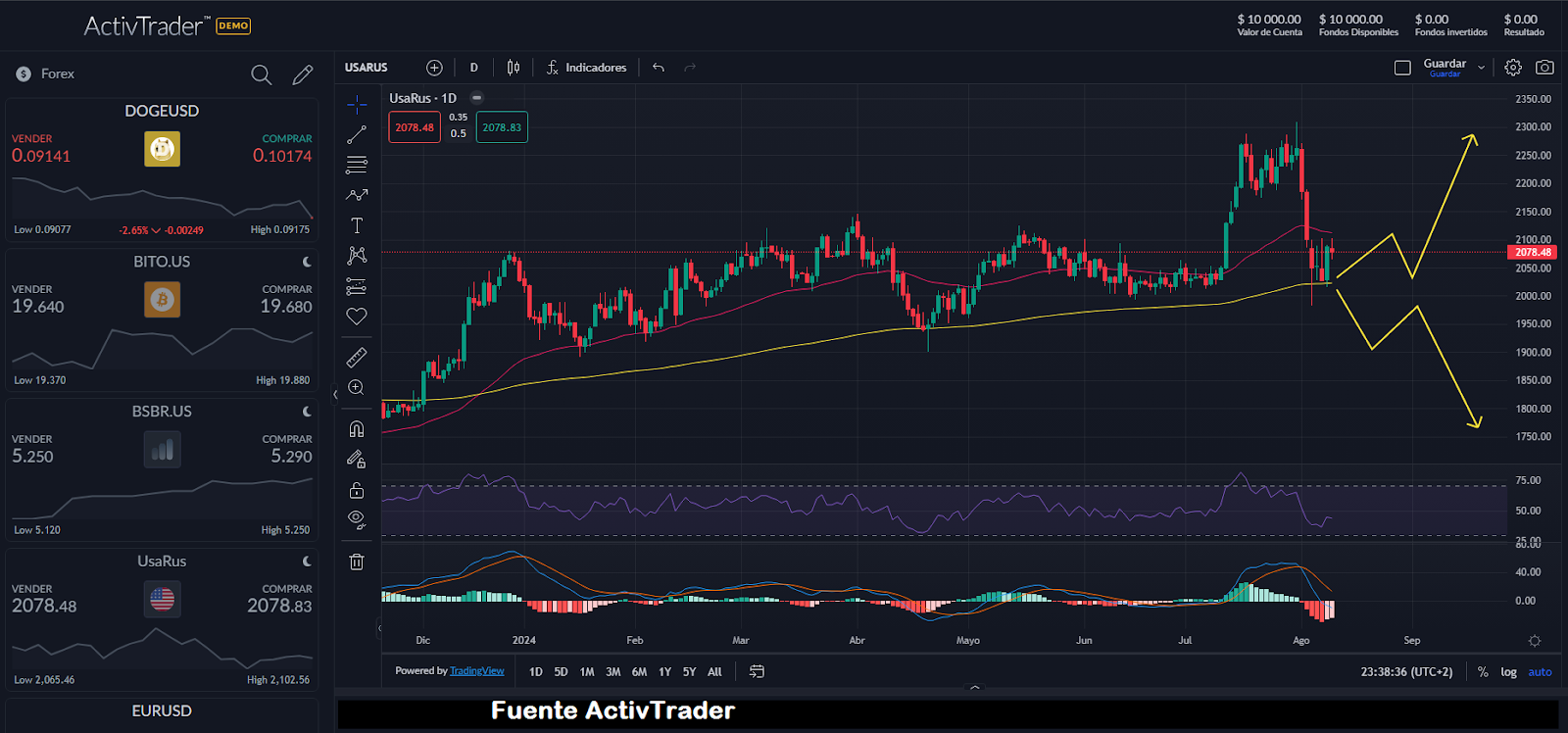Toggle log scale on price axis
This screenshot has width=1568, height=733.
coord(1508,671)
